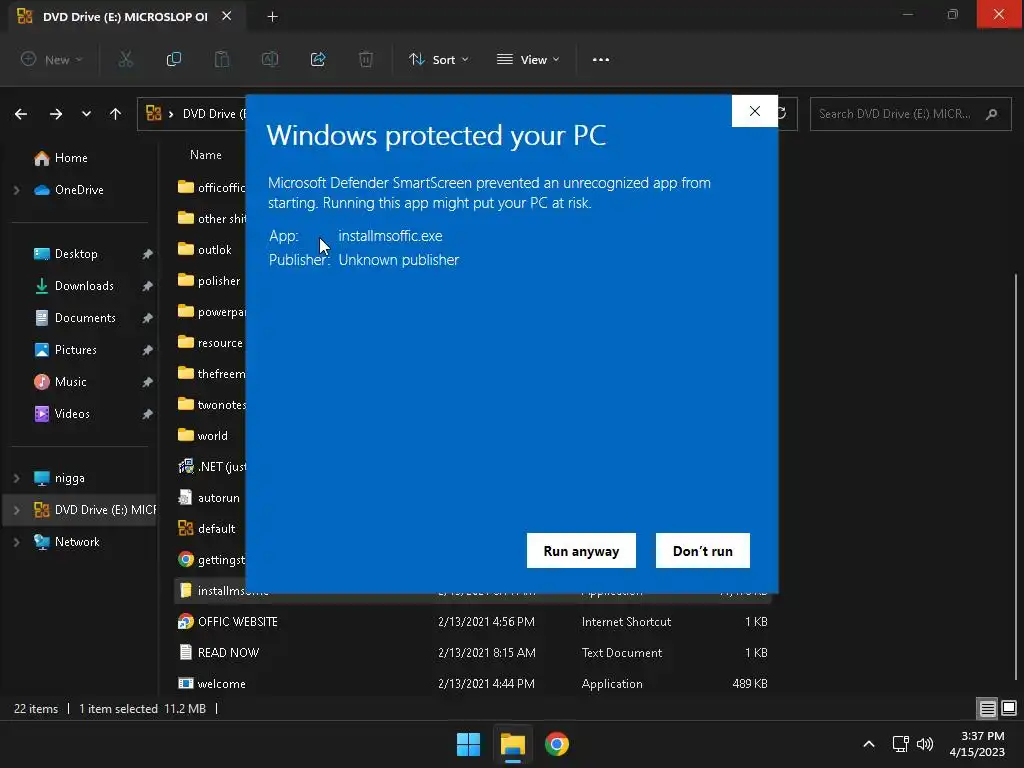Unpin Desktop using its pin icon

[148, 254]
